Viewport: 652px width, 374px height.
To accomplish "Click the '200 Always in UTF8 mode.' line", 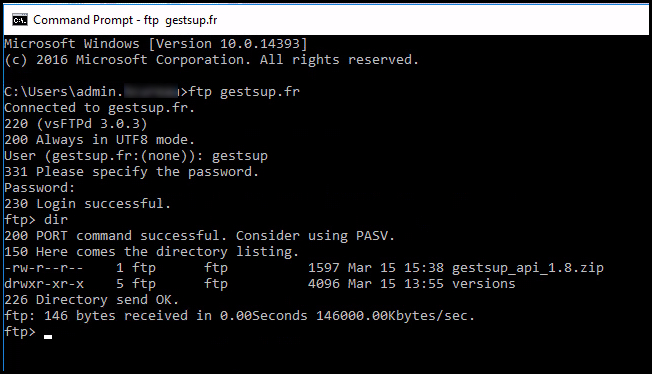I will click(99, 140).
